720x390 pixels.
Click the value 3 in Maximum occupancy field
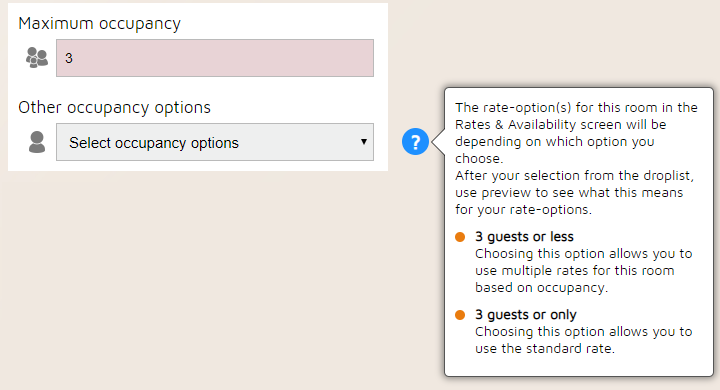coord(69,58)
